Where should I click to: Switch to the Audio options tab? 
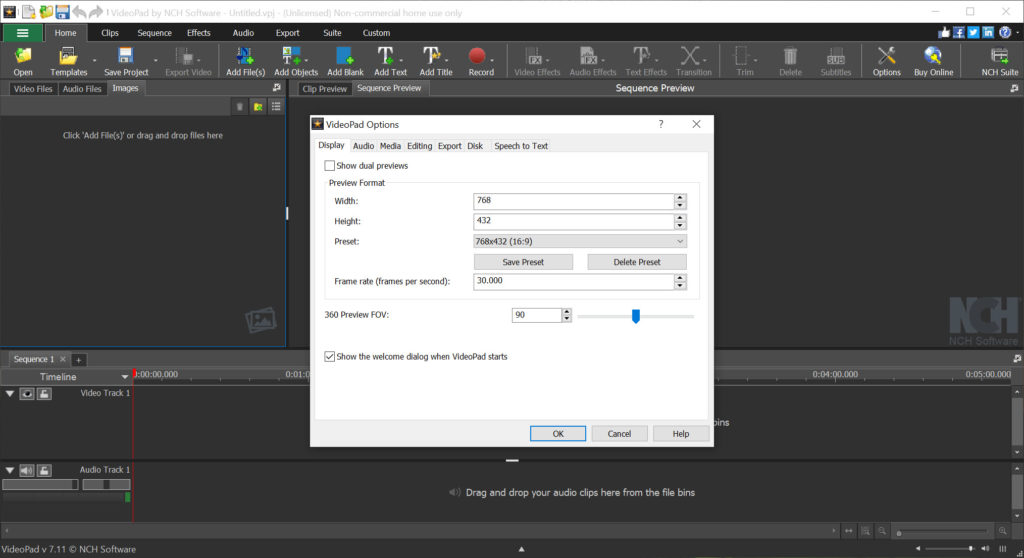(x=363, y=146)
